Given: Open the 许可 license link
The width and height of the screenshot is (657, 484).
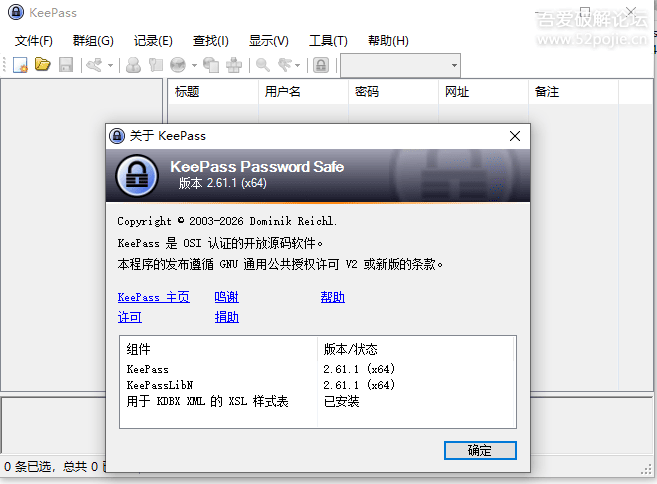Looking at the screenshot, I should 129,317.
